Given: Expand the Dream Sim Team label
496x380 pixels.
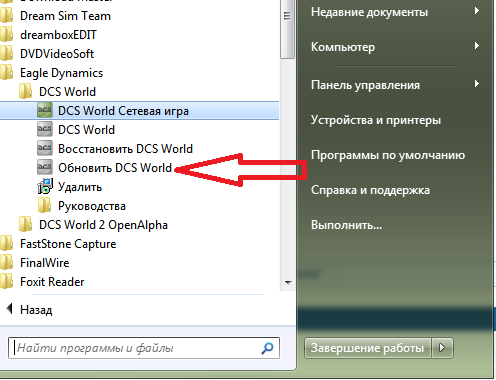Looking at the screenshot, I should tap(65, 16).
